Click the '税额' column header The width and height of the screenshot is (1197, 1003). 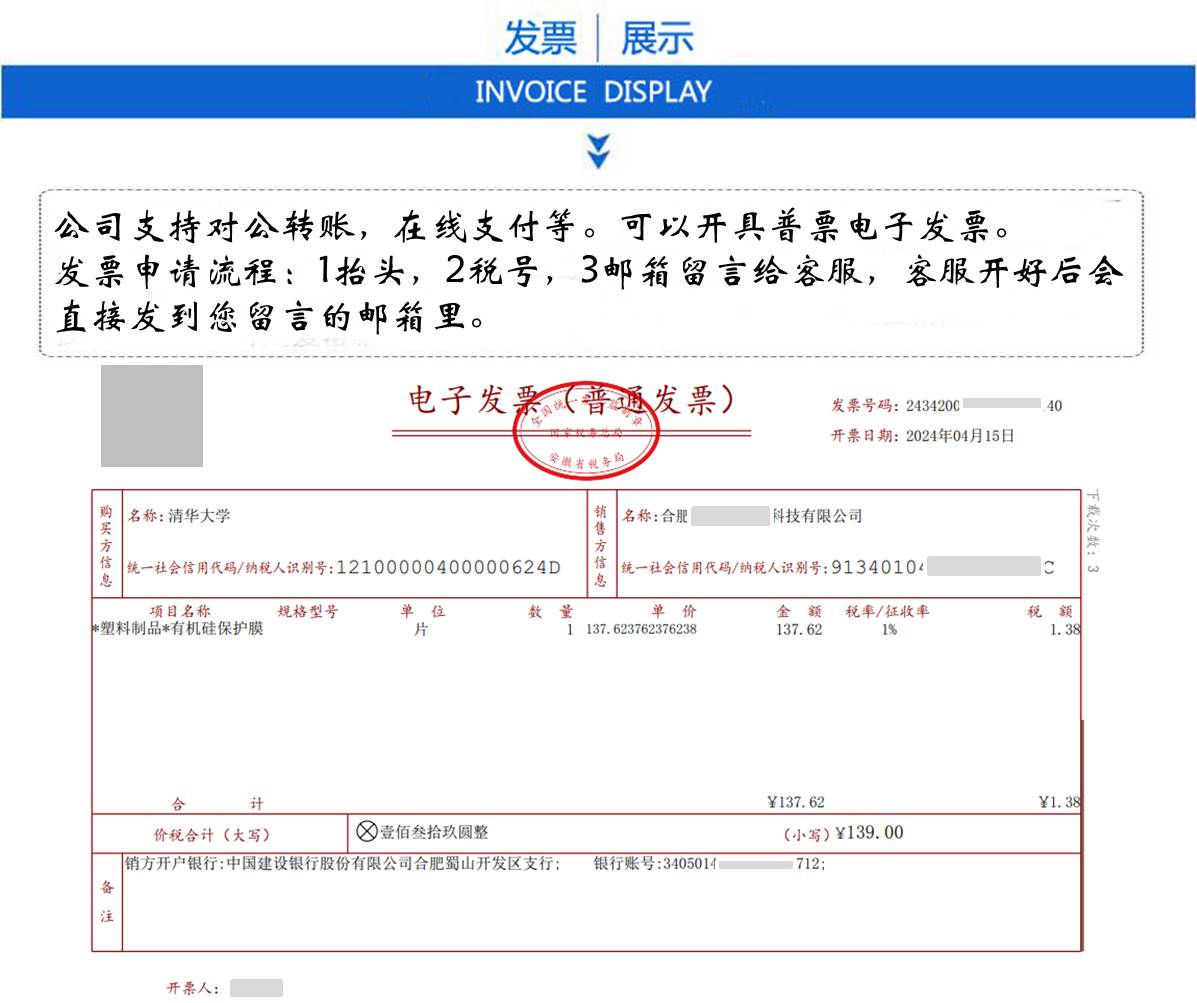[x=1050, y=611]
